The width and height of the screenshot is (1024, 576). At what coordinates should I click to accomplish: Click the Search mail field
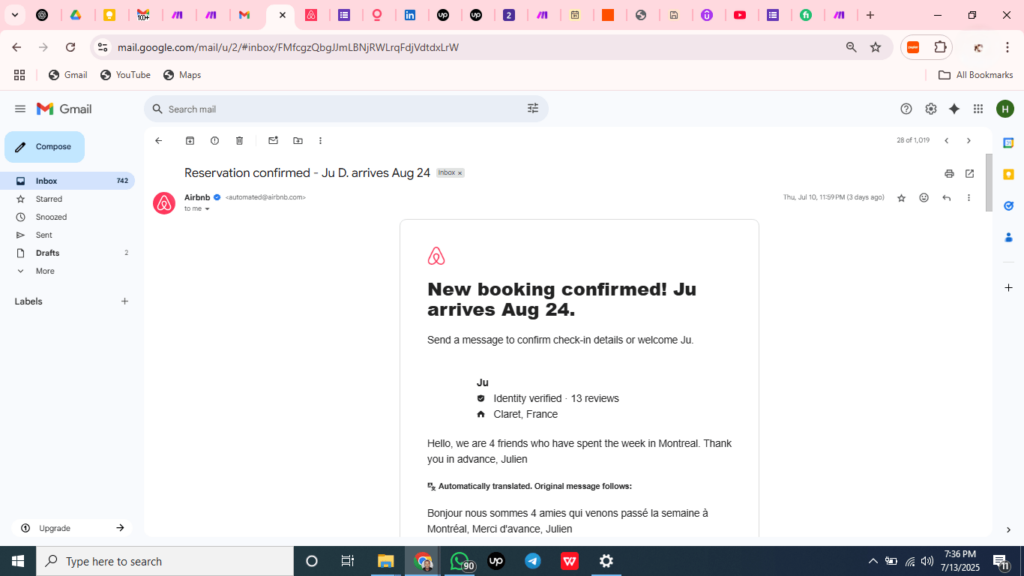click(x=340, y=109)
